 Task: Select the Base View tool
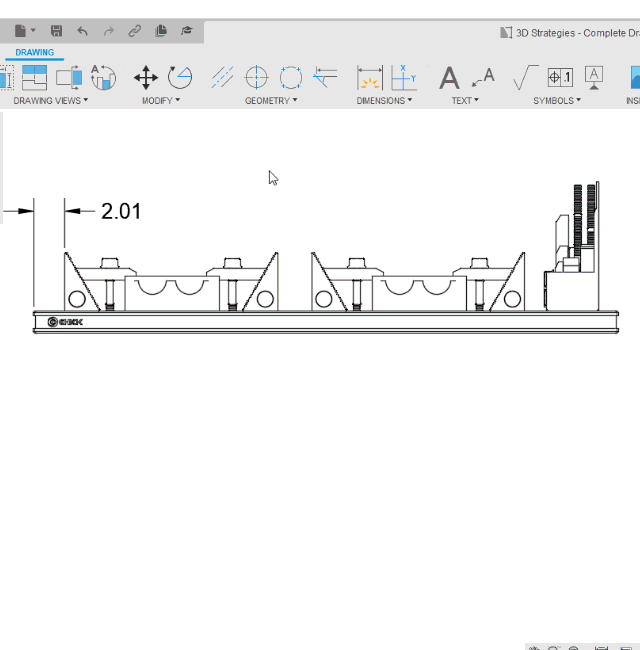tap(34, 78)
